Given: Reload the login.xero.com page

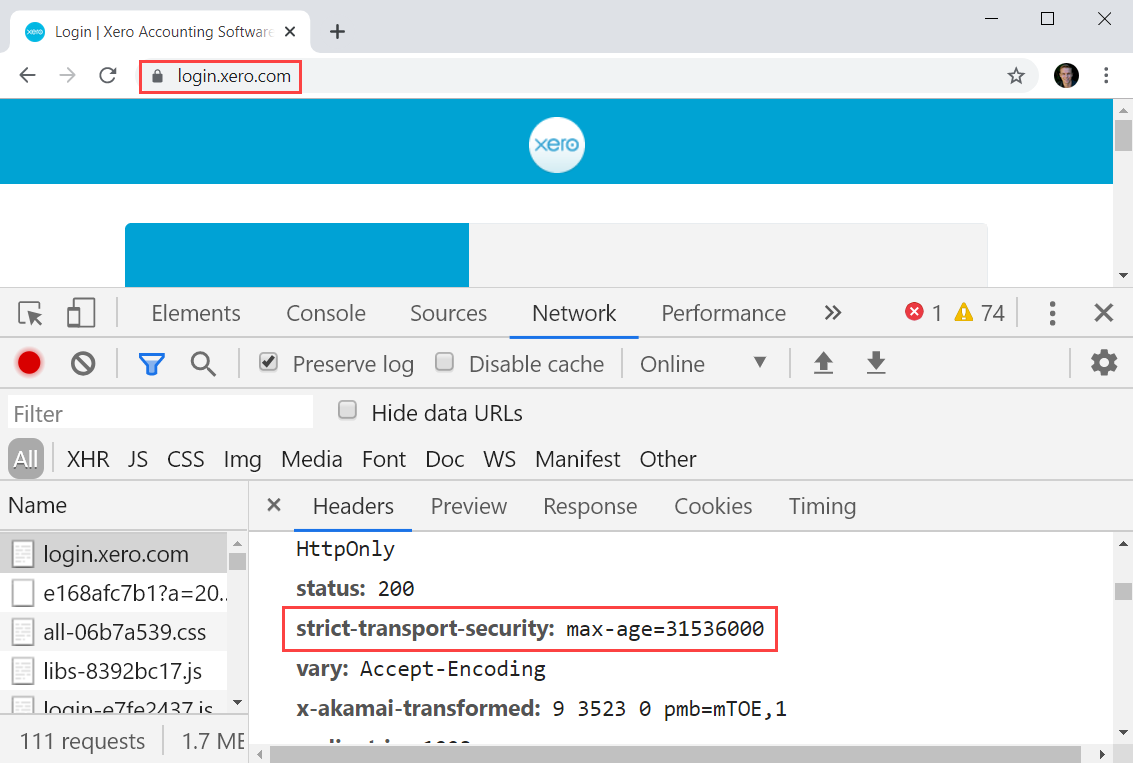Looking at the screenshot, I should point(108,75).
